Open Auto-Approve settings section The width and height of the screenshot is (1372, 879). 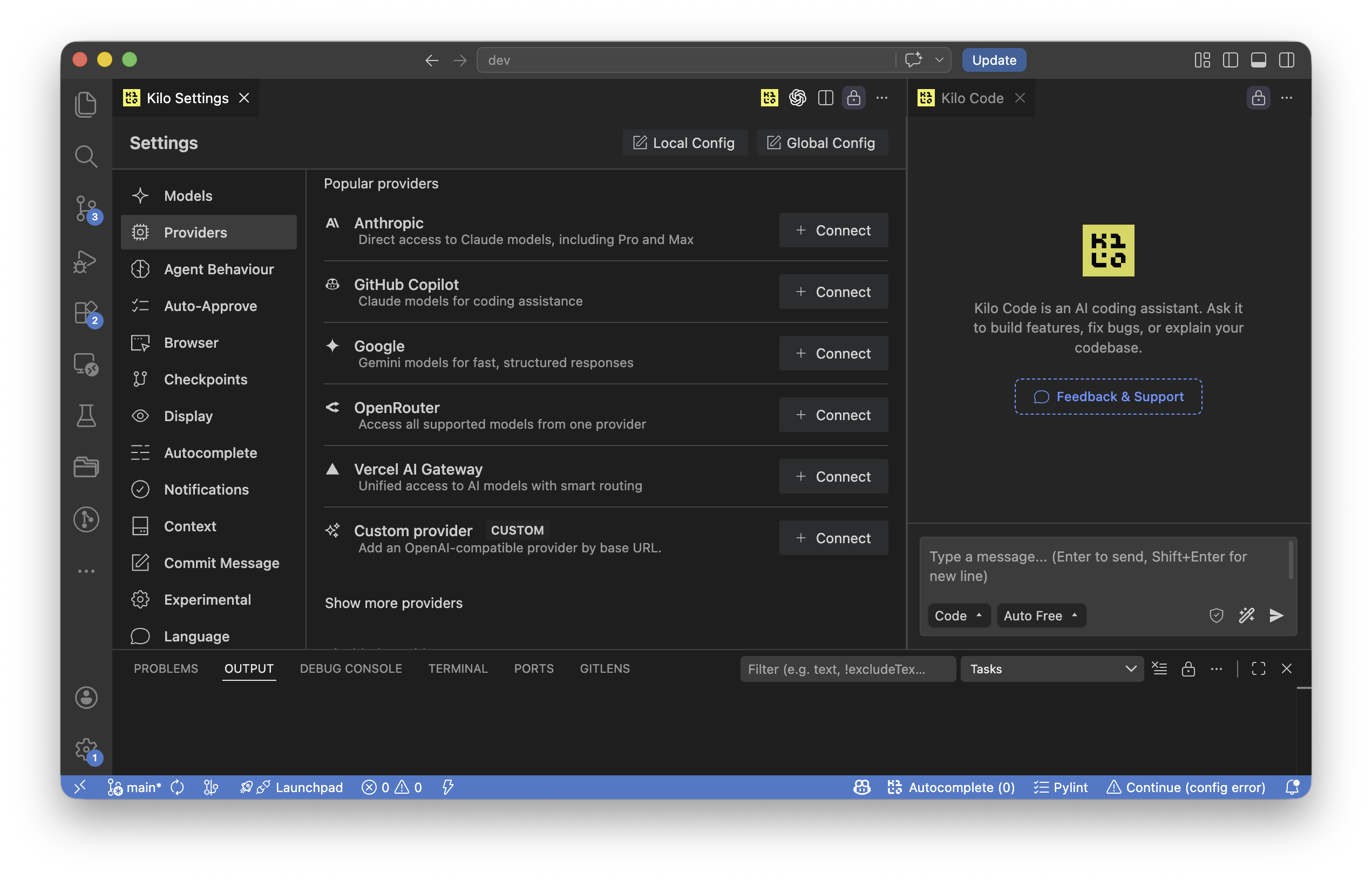tap(209, 306)
